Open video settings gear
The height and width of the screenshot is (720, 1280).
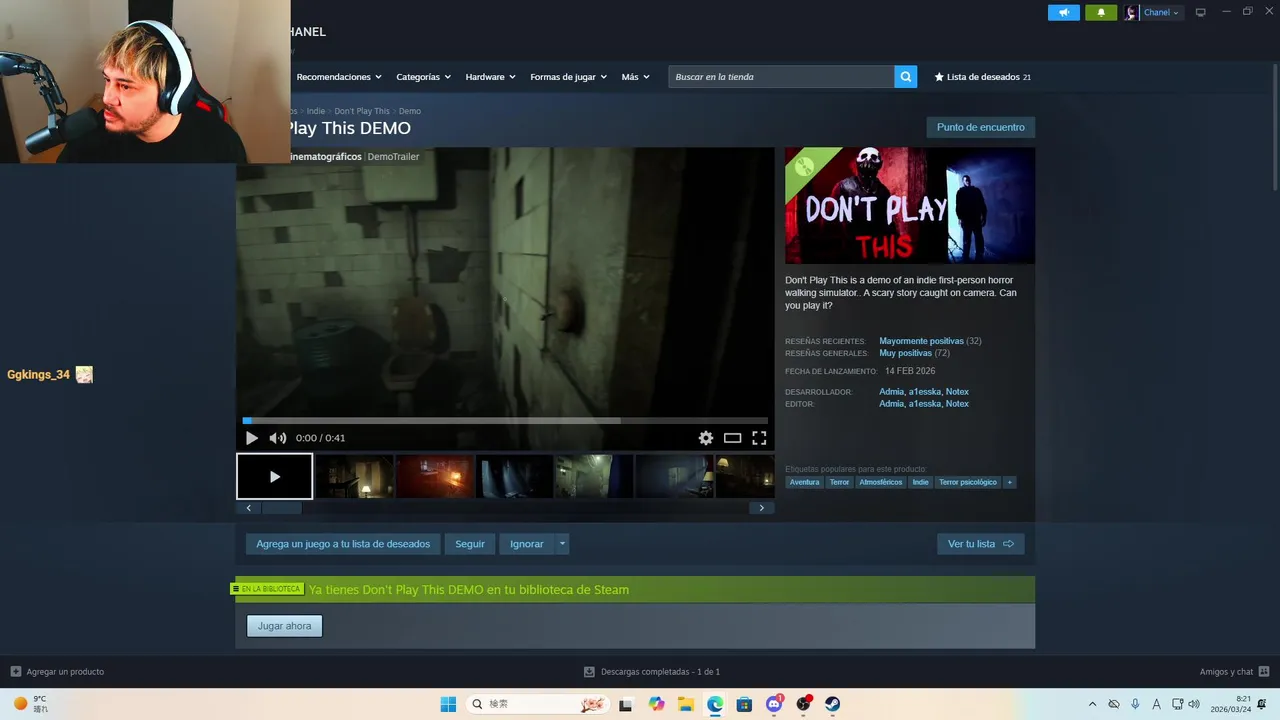point(706,438)
